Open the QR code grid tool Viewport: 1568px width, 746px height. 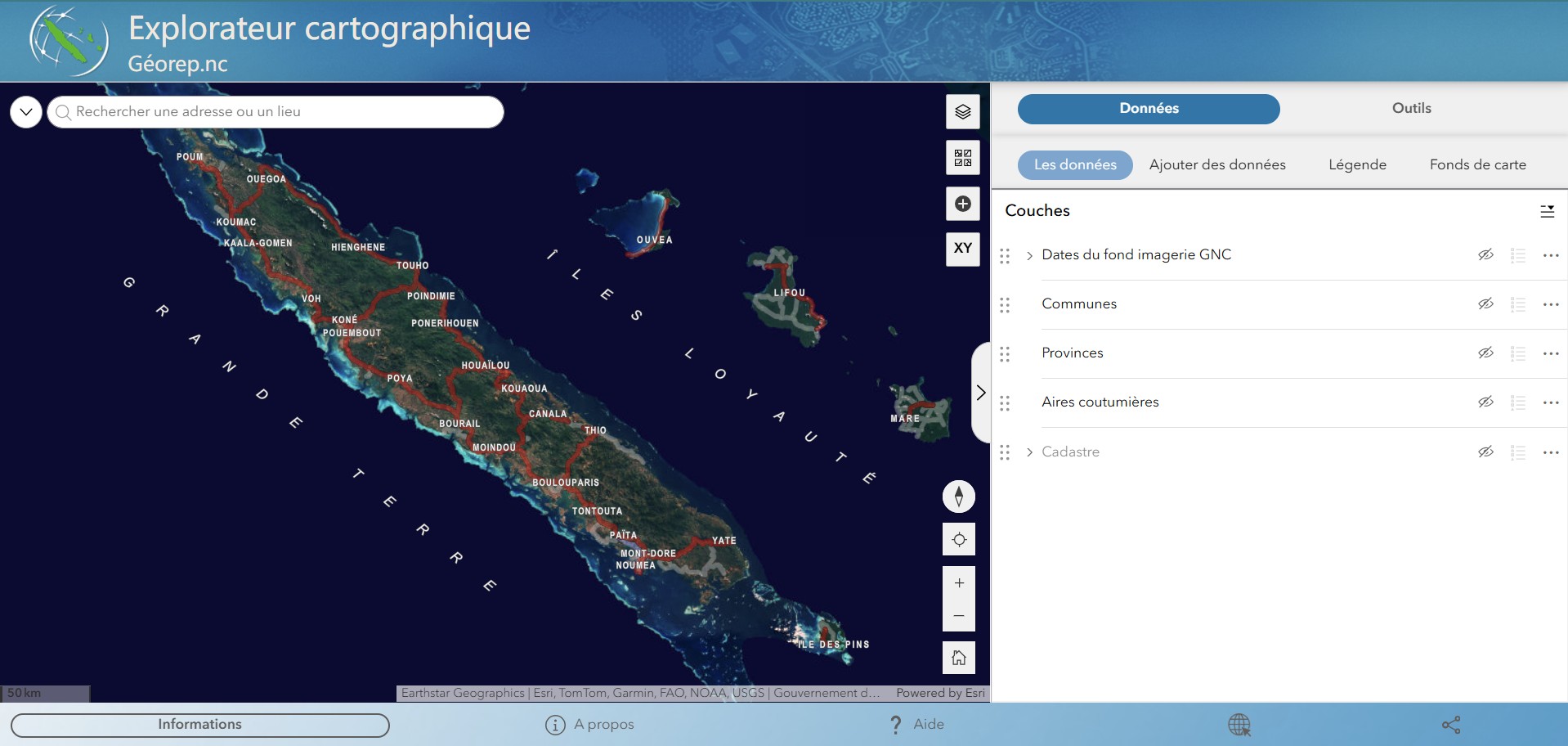[963, 157]
